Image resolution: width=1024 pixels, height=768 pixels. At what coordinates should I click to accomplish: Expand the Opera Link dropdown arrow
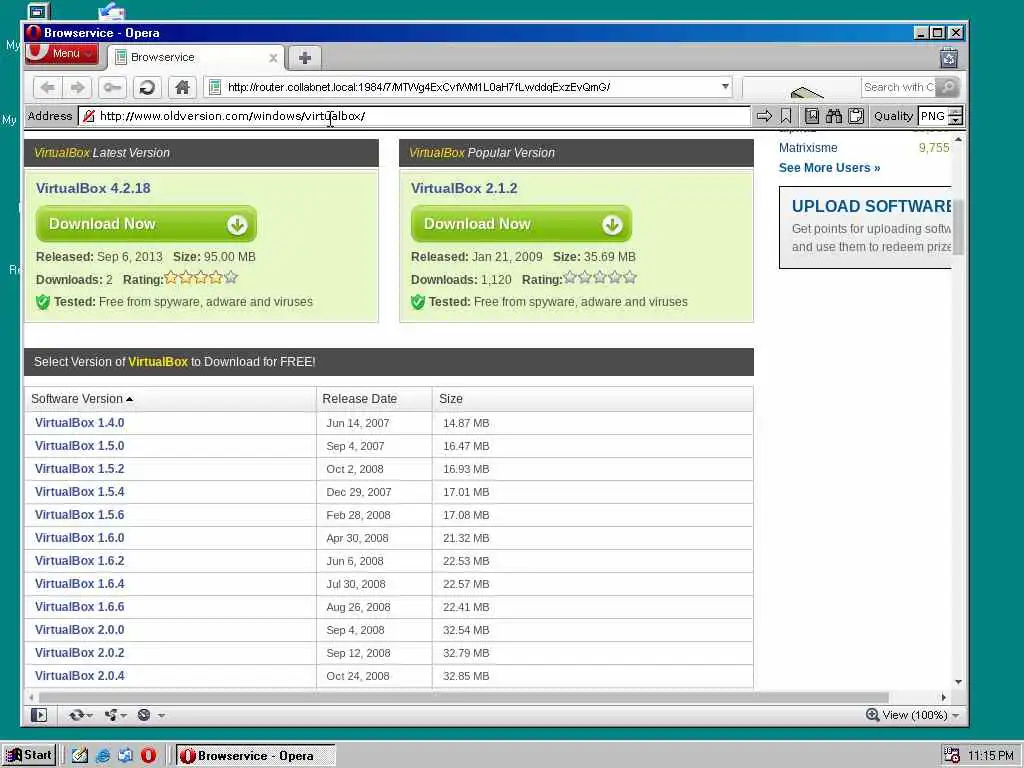90,716
